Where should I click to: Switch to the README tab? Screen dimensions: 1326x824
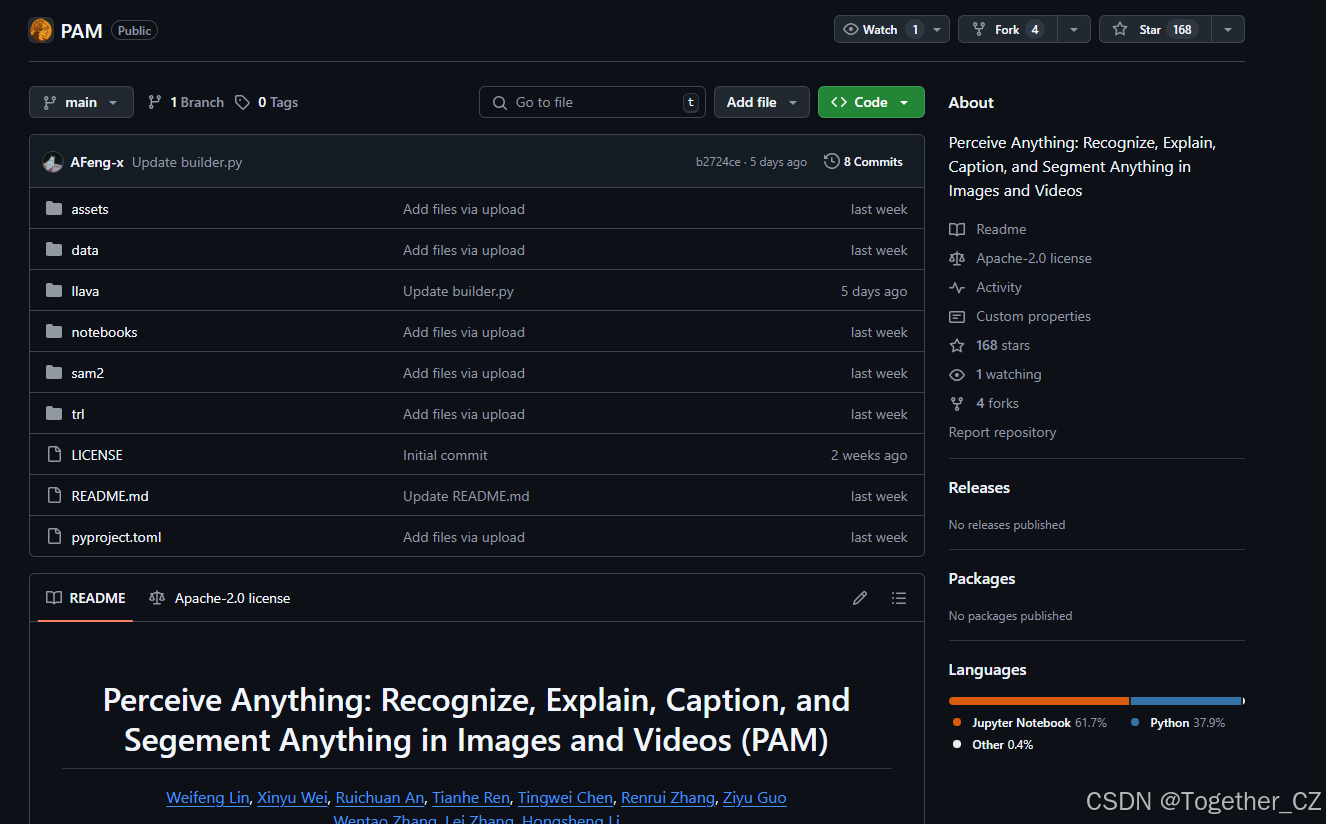[x=84, y=597]
